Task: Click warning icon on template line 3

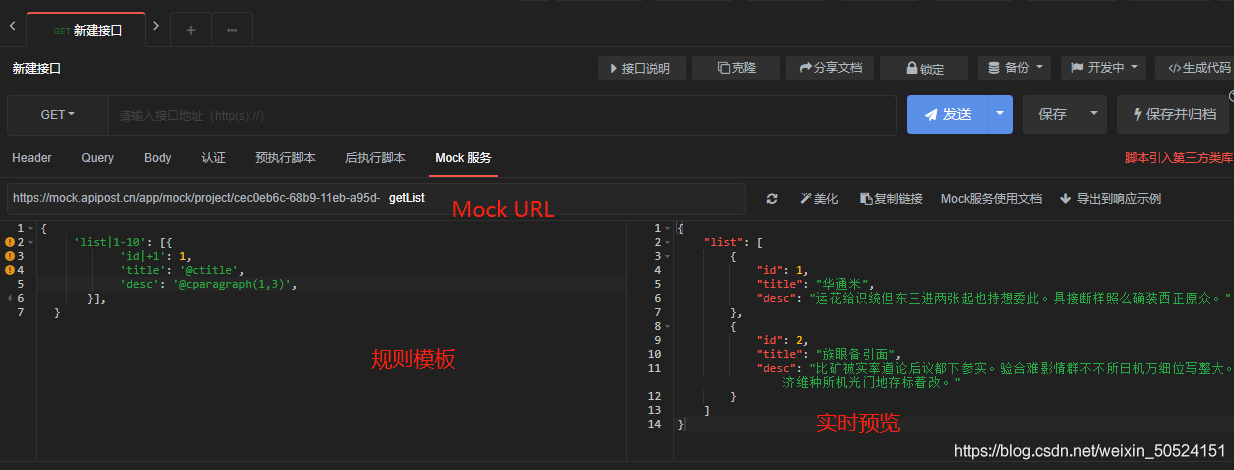Action: click(x=10, y=256)
